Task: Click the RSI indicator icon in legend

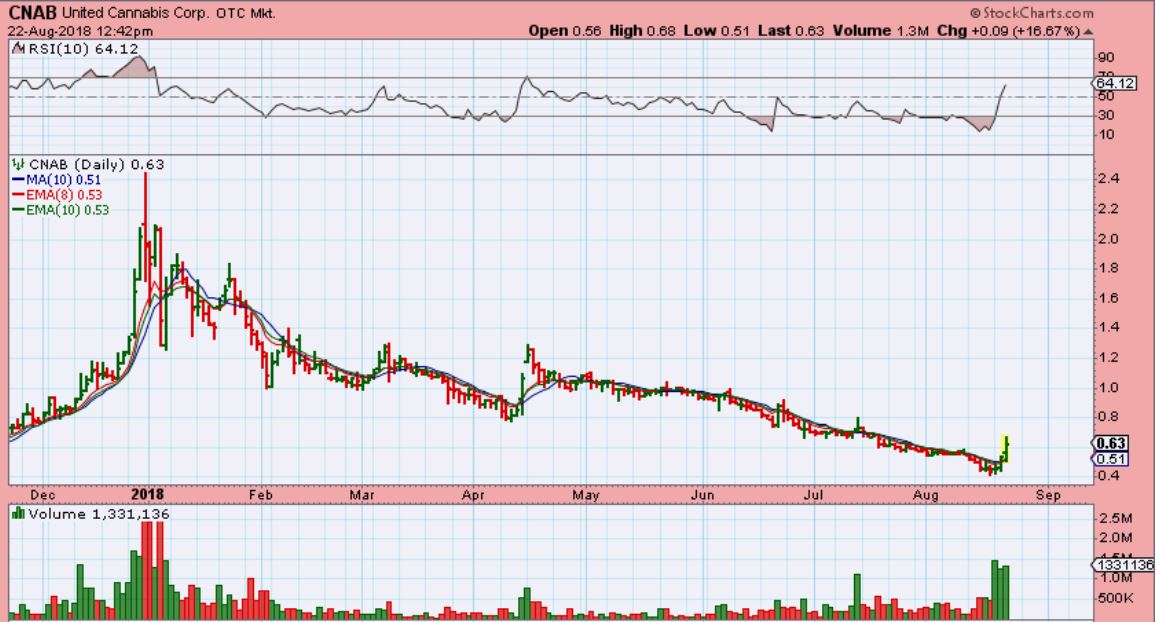Action: [18, 49]
